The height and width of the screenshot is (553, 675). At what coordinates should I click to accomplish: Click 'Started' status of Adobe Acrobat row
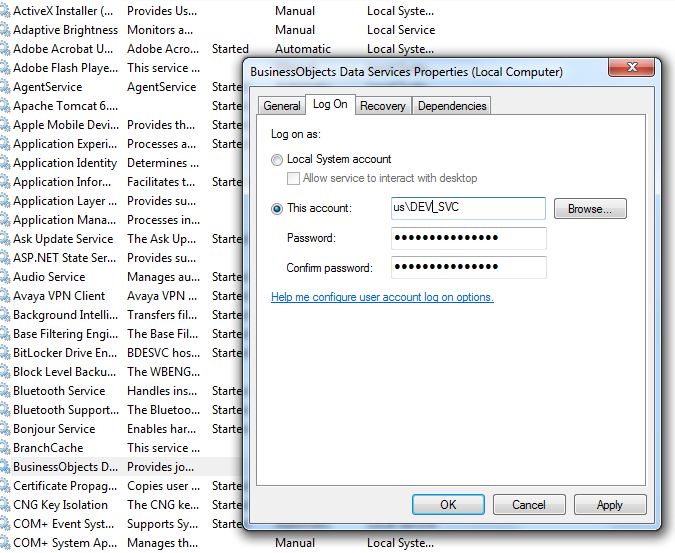(230, 49)
